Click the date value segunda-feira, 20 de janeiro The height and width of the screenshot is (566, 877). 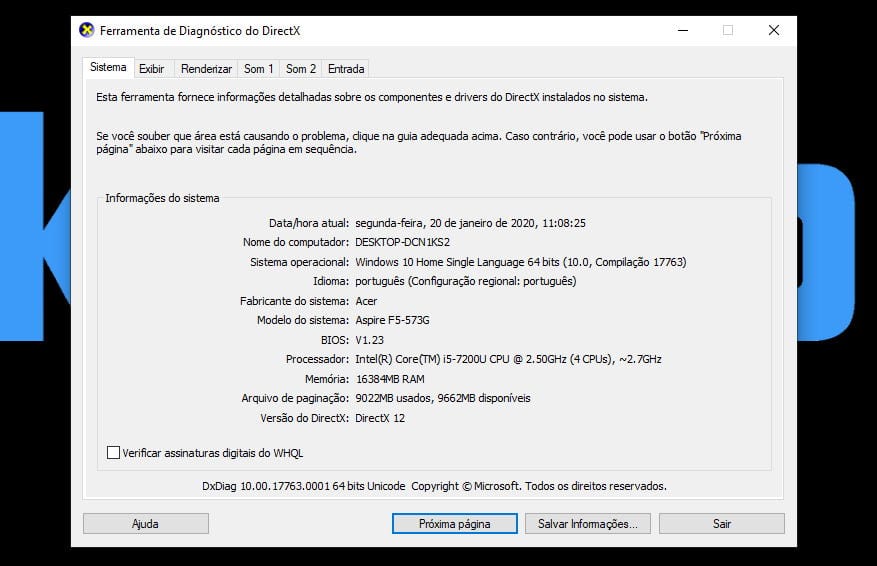[470, 223]
